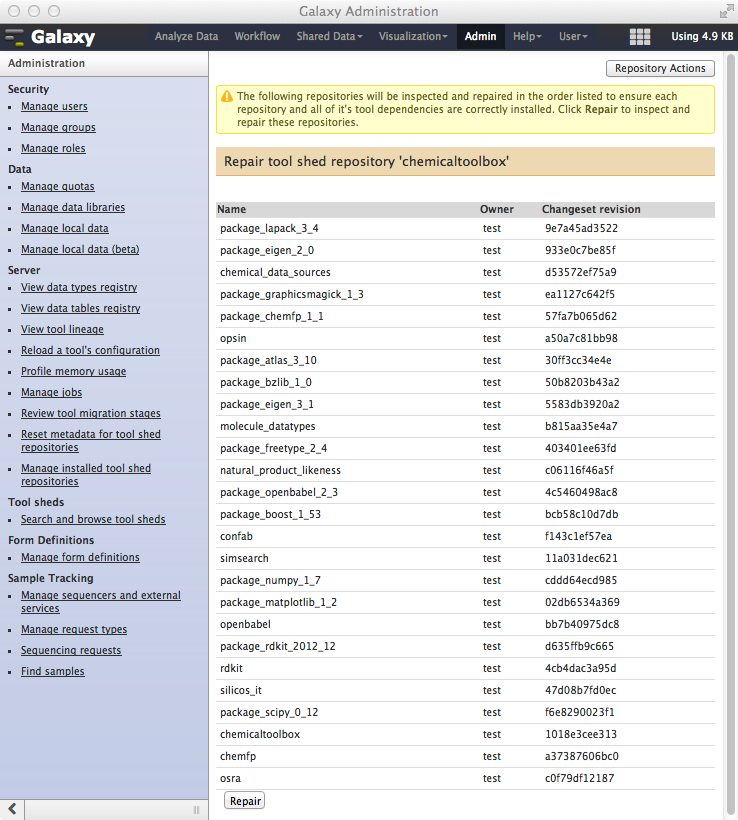Select simsearch row name
Viewport: 738px width, 820px height.
point(244,558)
